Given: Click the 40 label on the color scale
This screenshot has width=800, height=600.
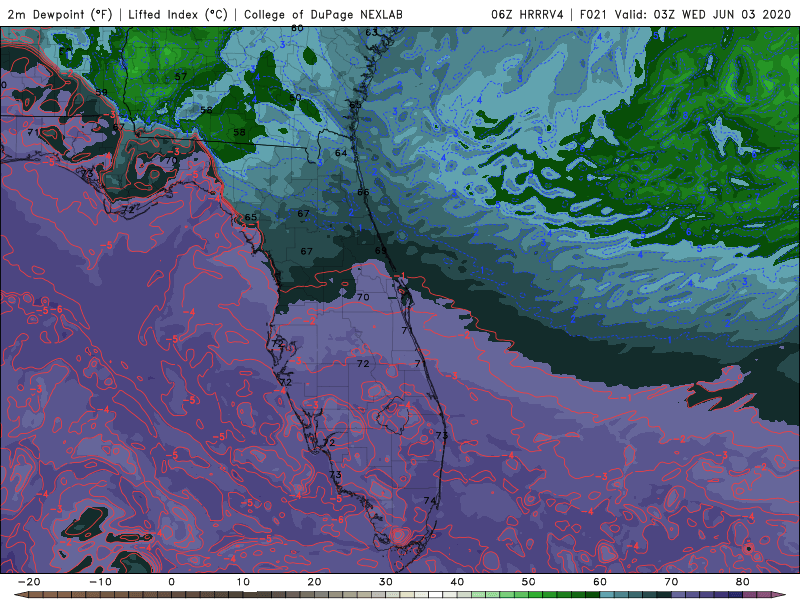Looking at the screenshot, I should [x=457, y=582].
